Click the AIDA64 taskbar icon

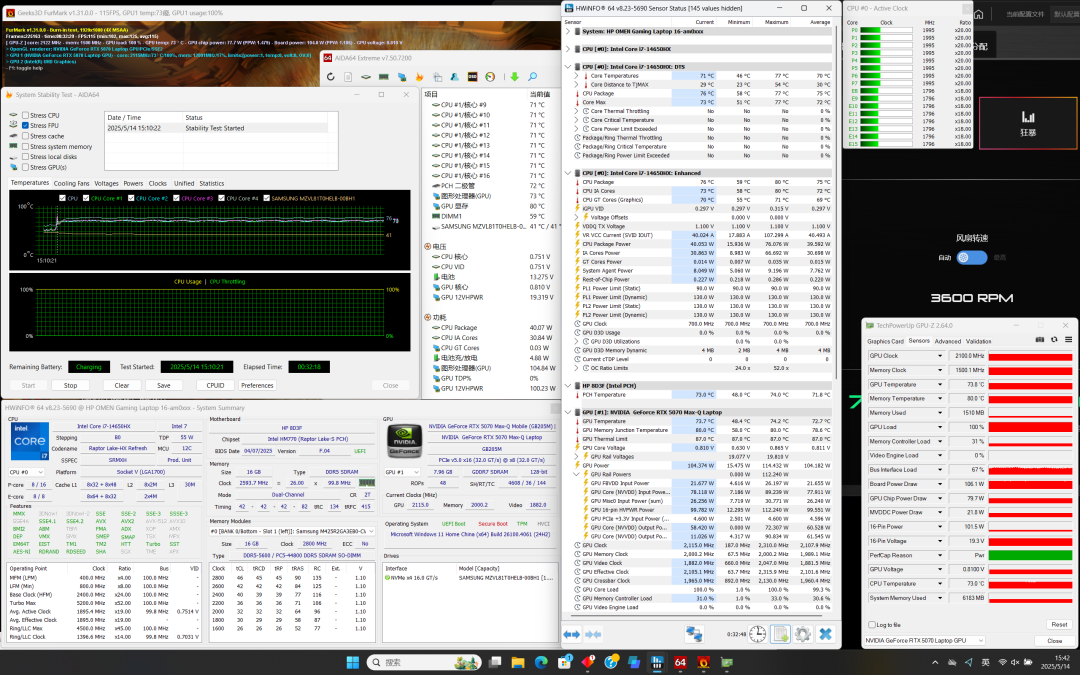tap(681, 663)
